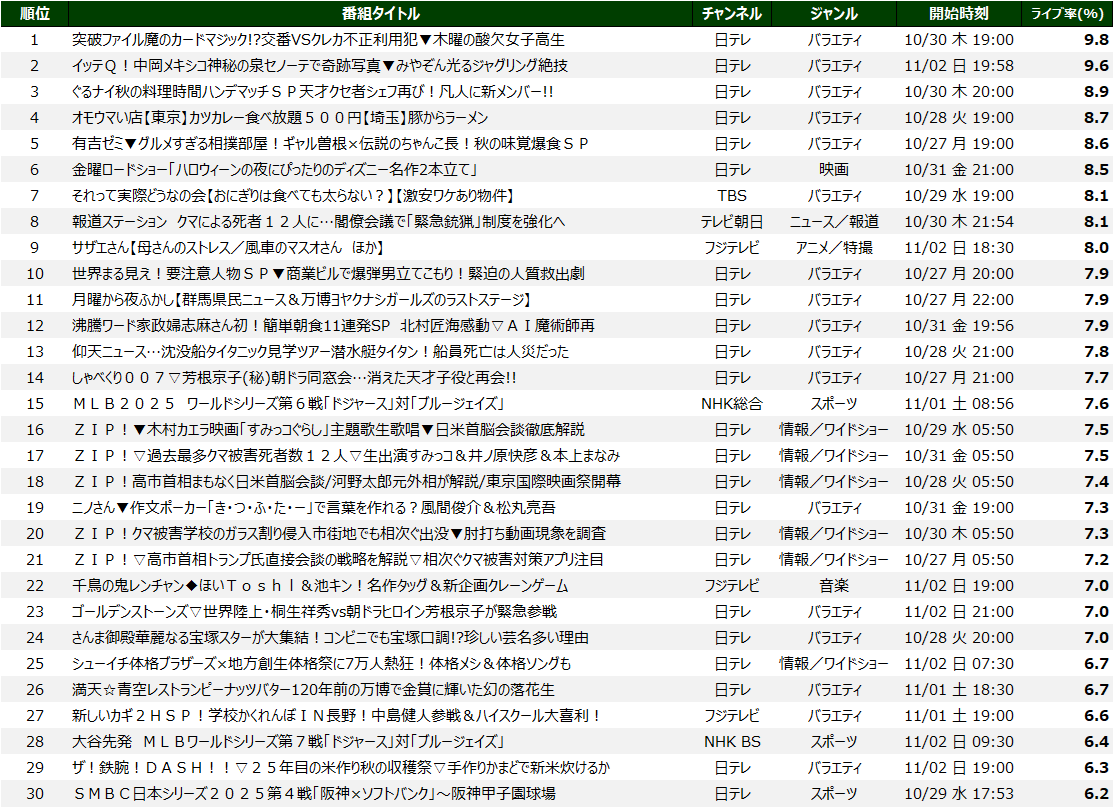Image resolution: width=1113 pixels, height=807 pixels.
Task: Click the rank 1 top program title
Action: (x=318, y=40)
